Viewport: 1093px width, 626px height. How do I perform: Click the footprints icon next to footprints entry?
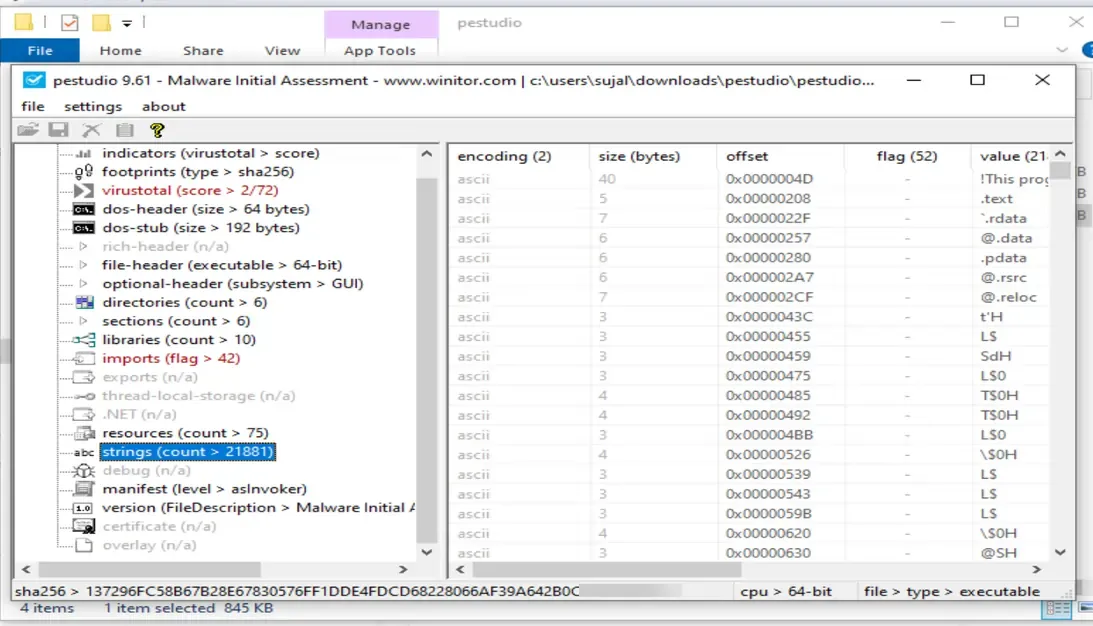pyautogui.click(x=85, y=171)
